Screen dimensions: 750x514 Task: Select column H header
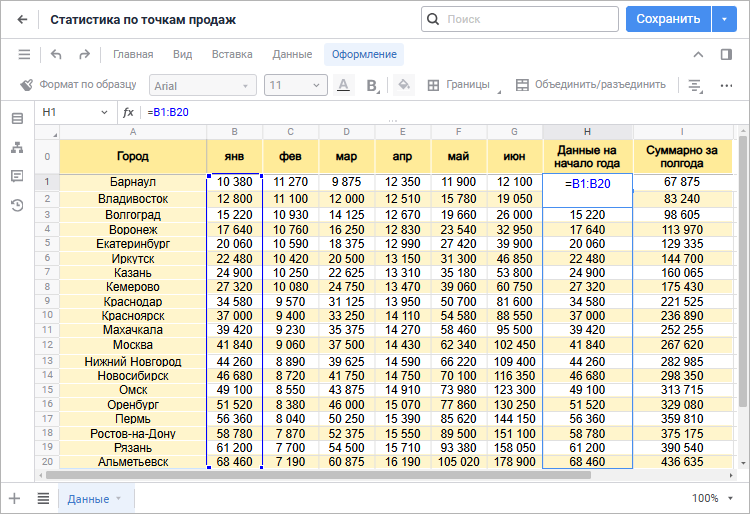pos(587,131)
